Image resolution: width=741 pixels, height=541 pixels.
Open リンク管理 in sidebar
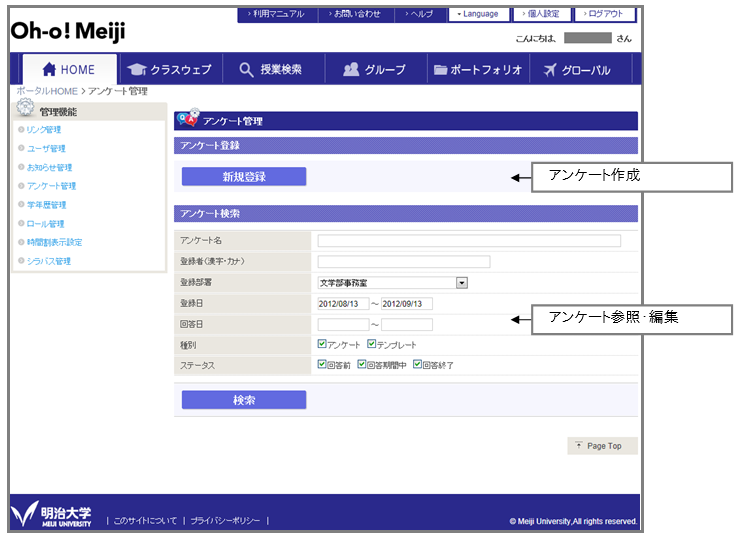(x=43, y=129)
